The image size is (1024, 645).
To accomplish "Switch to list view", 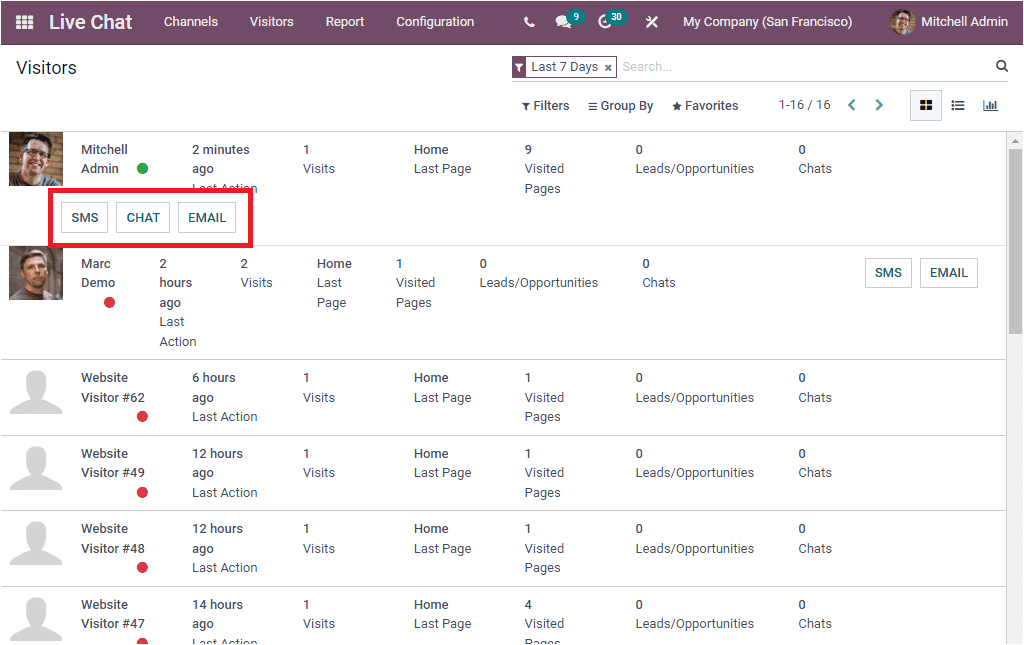I will [x=957, y=105].
